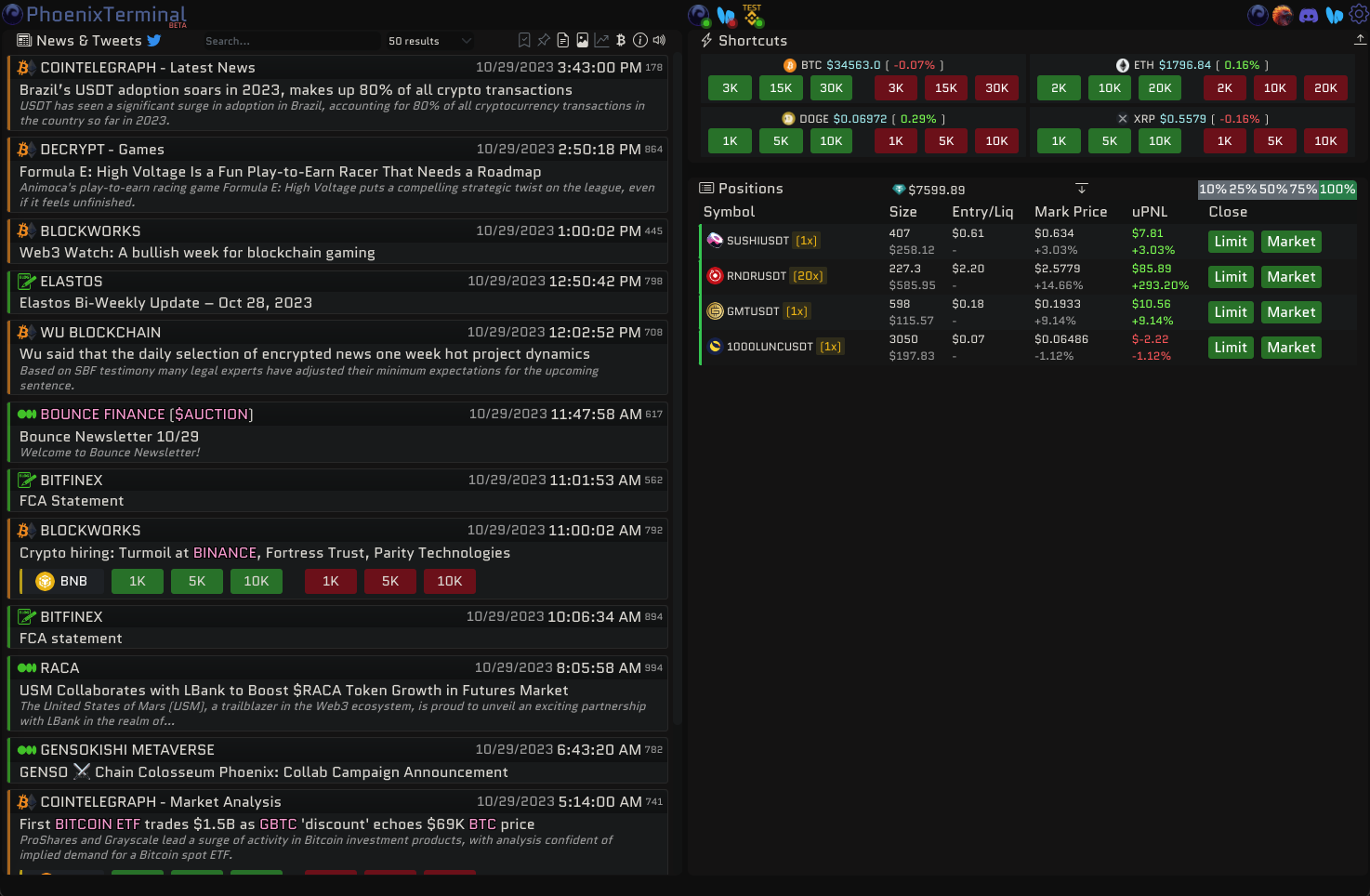Image resolution: width=1370 pixels, height=896 pixels.
Task: Click the info circle icon in the news toolbar
Action: click(x=640, y=40)
